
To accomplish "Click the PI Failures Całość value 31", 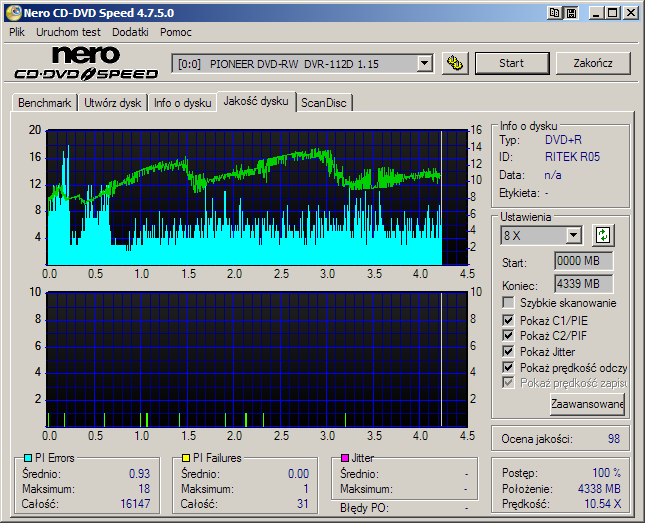I will pos(303,504).
